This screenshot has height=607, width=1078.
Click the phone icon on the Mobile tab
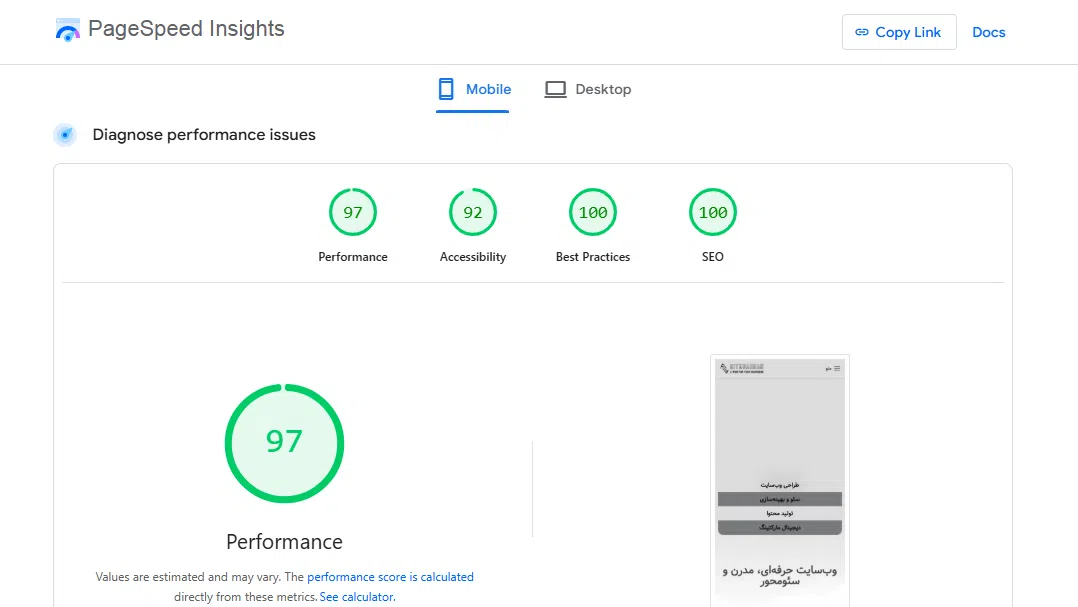click(446, 89)
